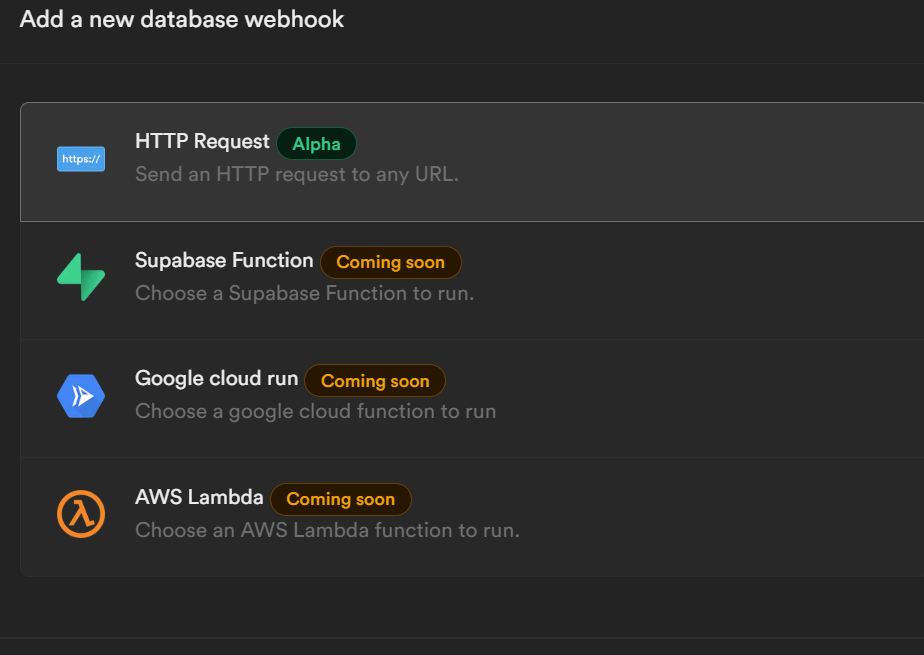Click the blue https:// icon
Image resolution: width=924 pixels, height=655 pixels.
(81, 158)
